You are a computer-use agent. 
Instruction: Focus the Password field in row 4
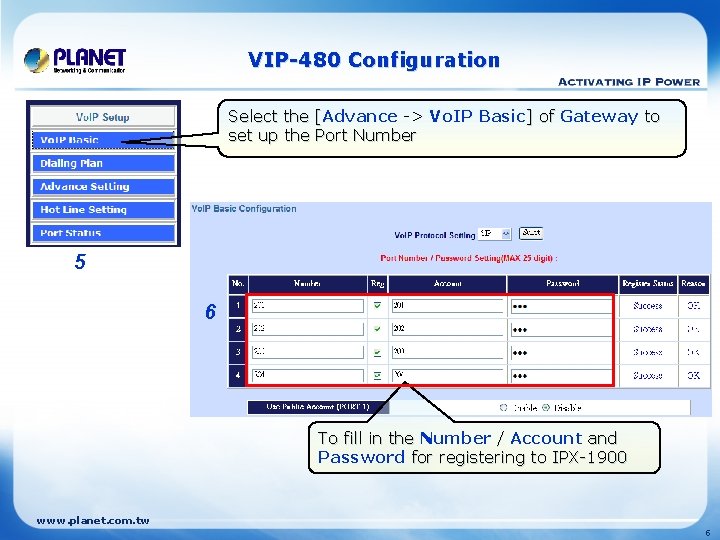(x=561, y=376)
